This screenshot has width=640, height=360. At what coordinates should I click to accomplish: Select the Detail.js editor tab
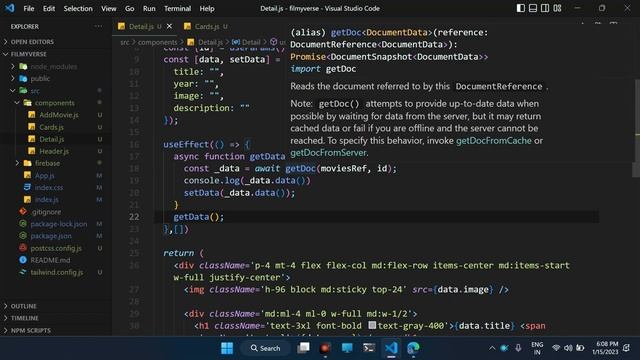click(141, 26)
